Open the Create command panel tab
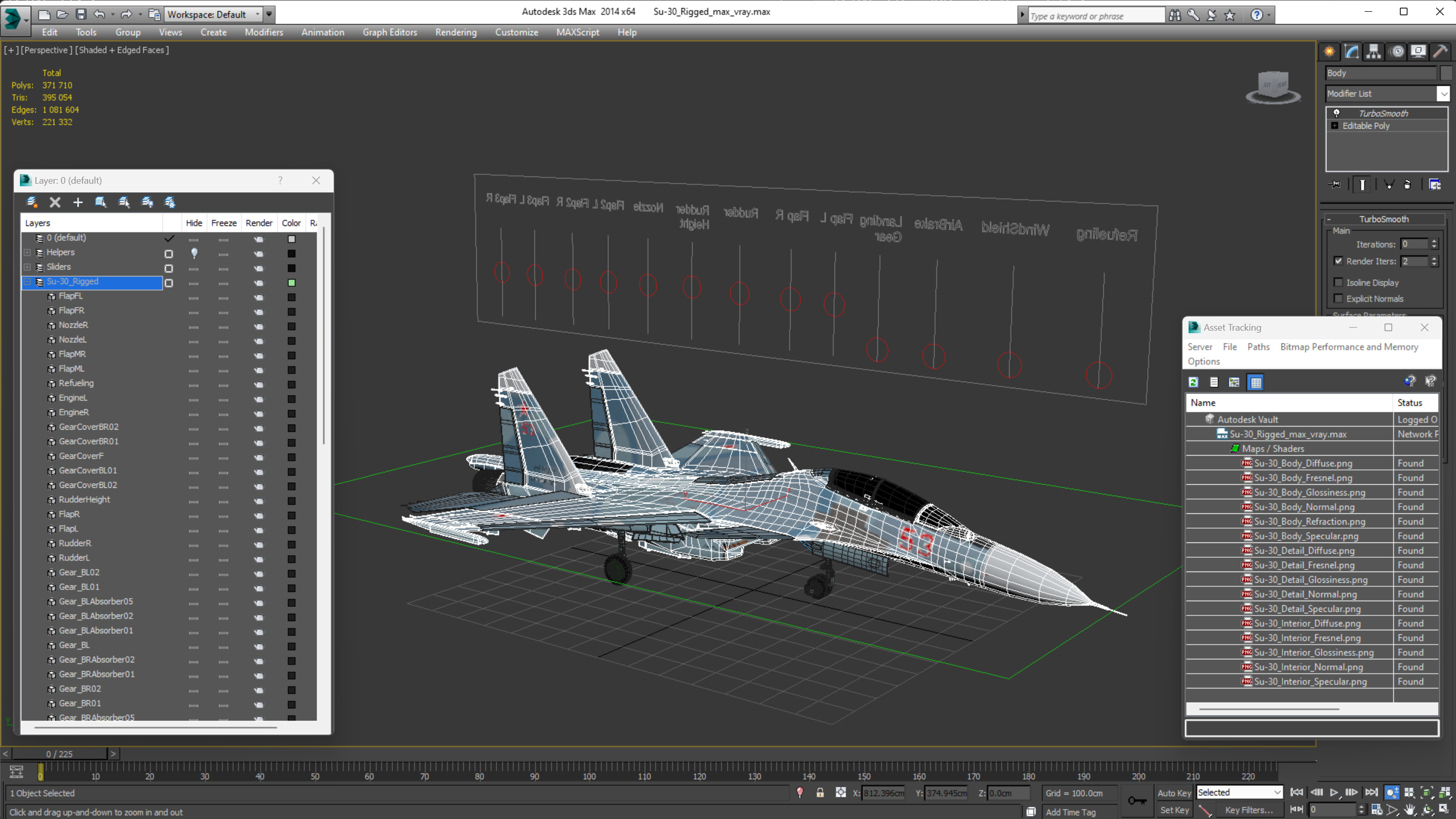Screen dimensions: 1456x819 [x=1329, y=52]
